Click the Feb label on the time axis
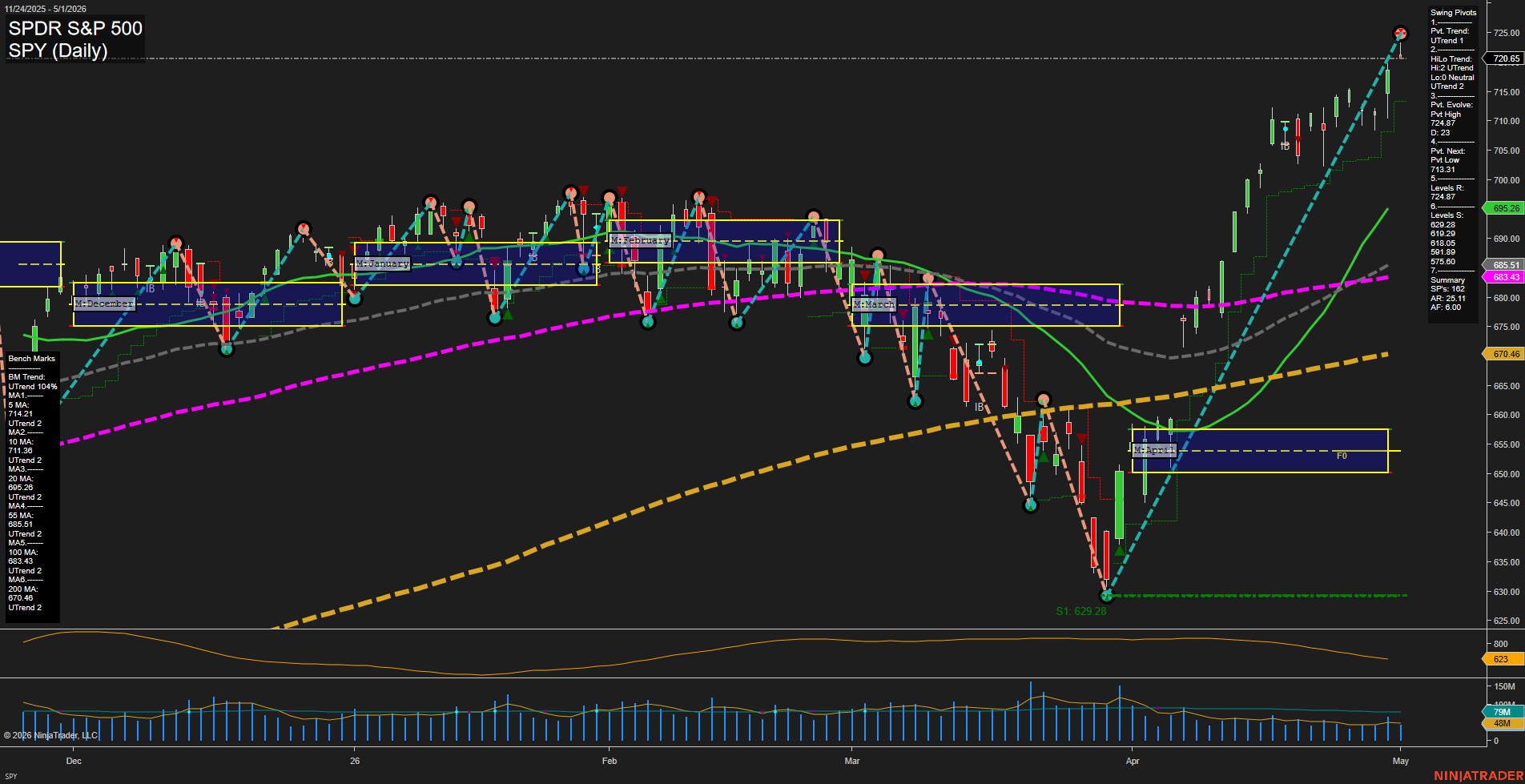The image size is (1525, 784). point(610,761)
